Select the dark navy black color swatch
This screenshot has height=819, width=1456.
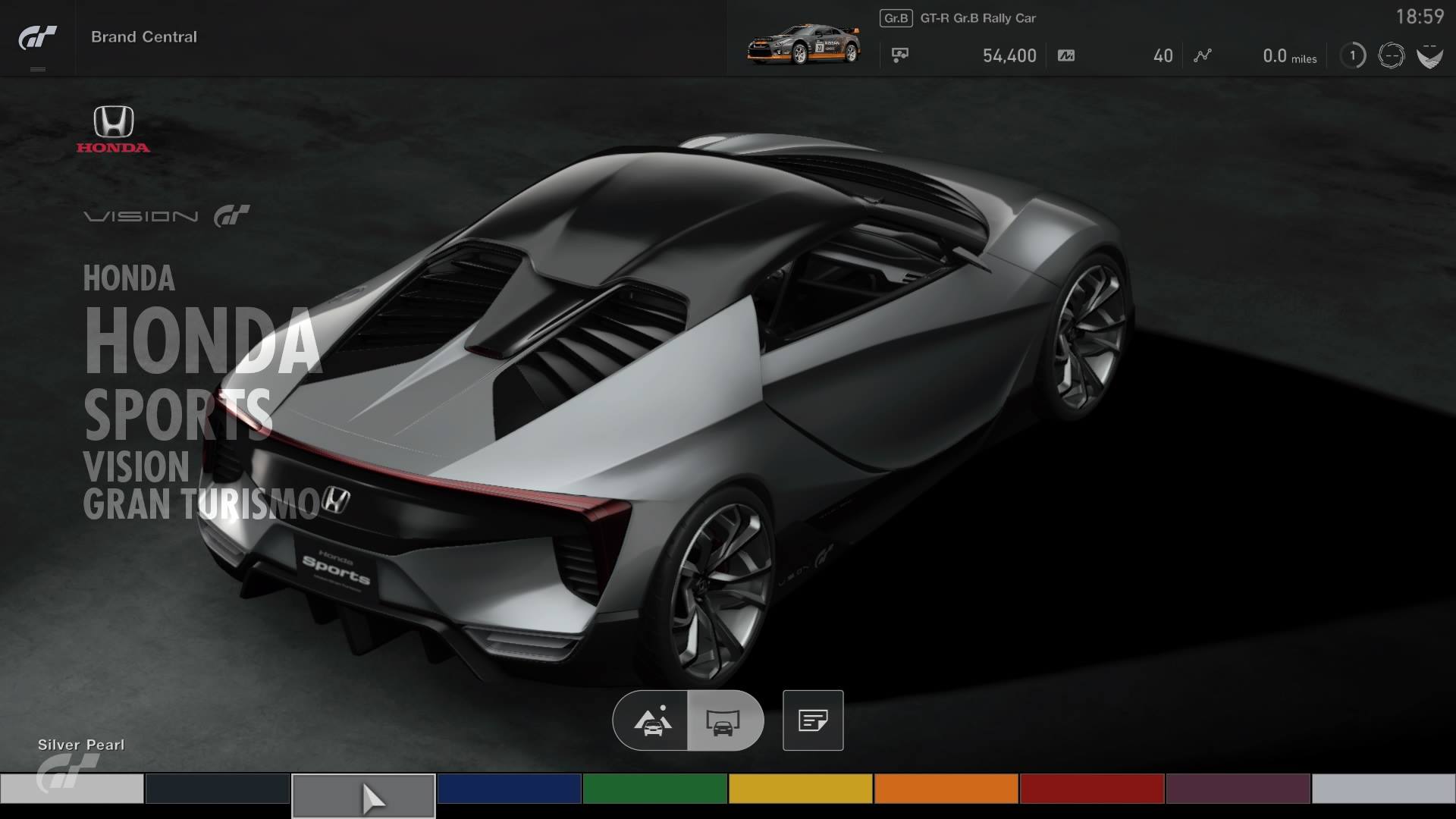coord(218,789)
